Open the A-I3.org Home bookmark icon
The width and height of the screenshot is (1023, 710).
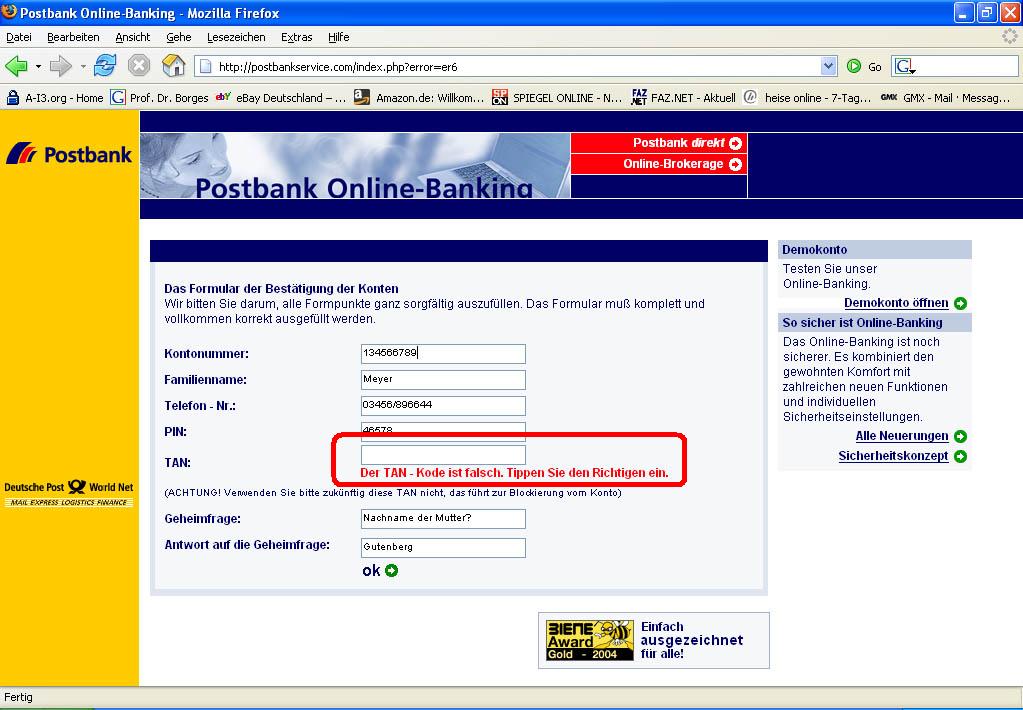click(12, 98)
